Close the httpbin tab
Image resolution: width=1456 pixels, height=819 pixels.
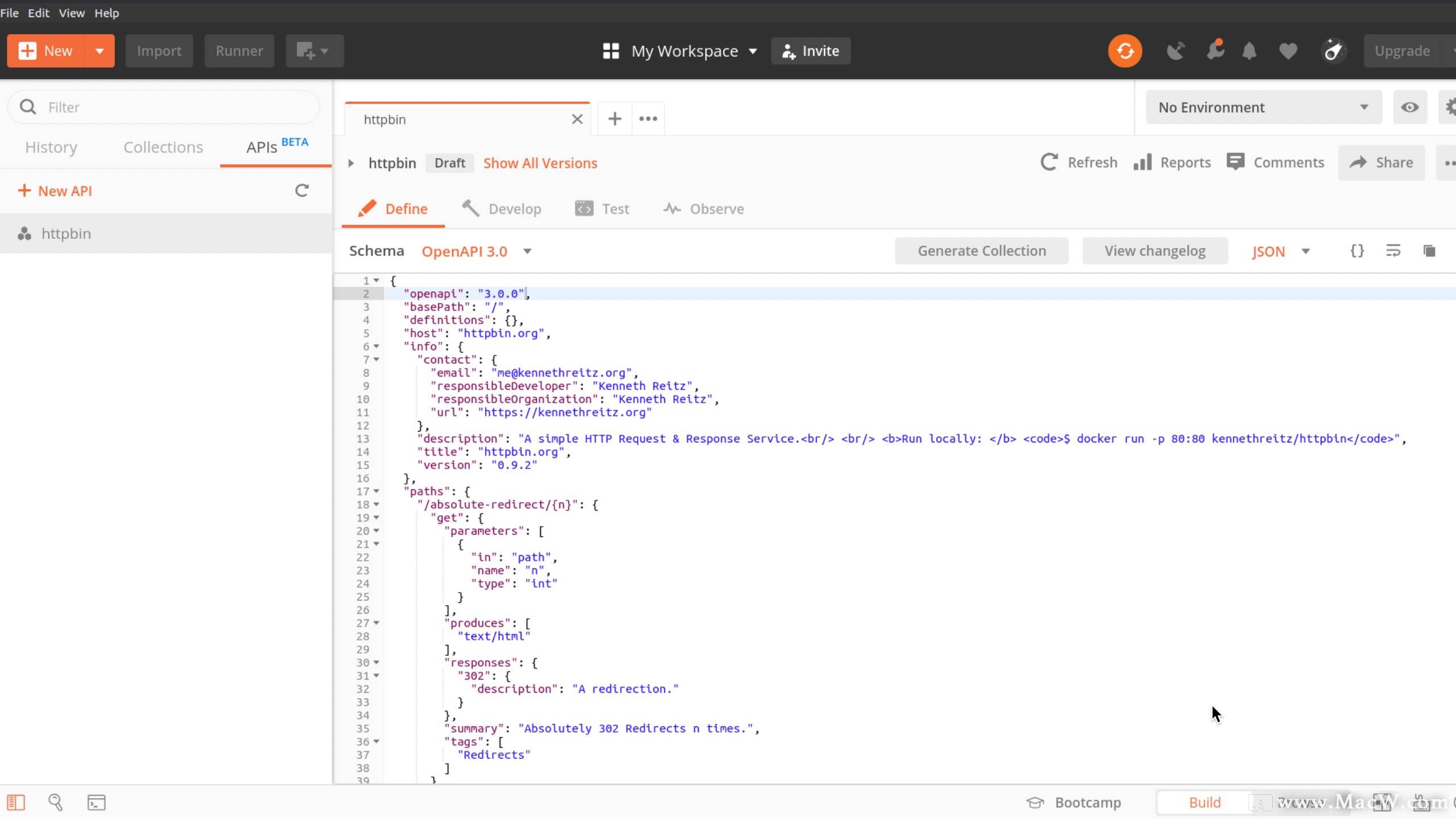coord(577,119)
